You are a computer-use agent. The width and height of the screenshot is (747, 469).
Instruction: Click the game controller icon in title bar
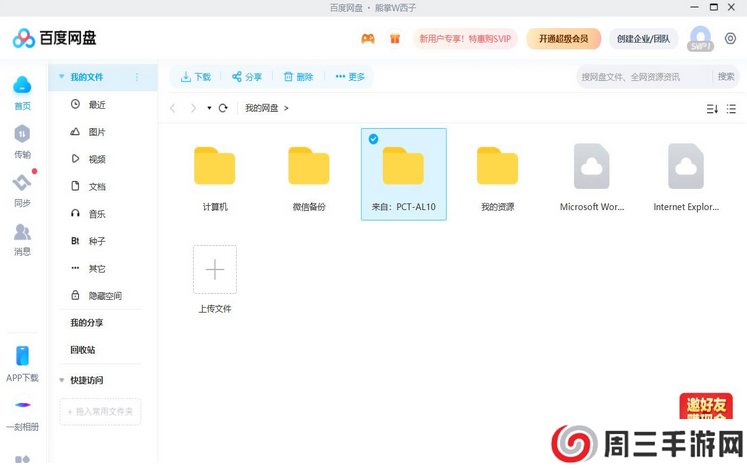click(368, 39)
